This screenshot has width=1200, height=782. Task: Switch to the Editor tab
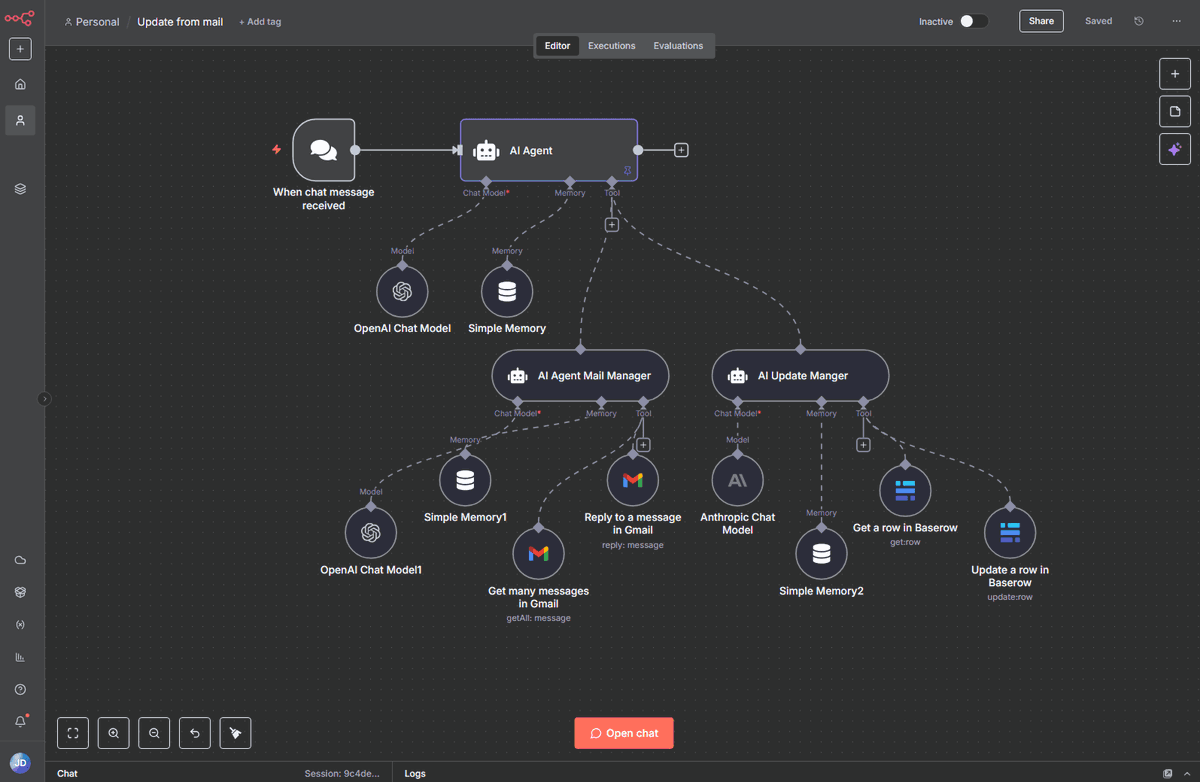tap(557, 46)
